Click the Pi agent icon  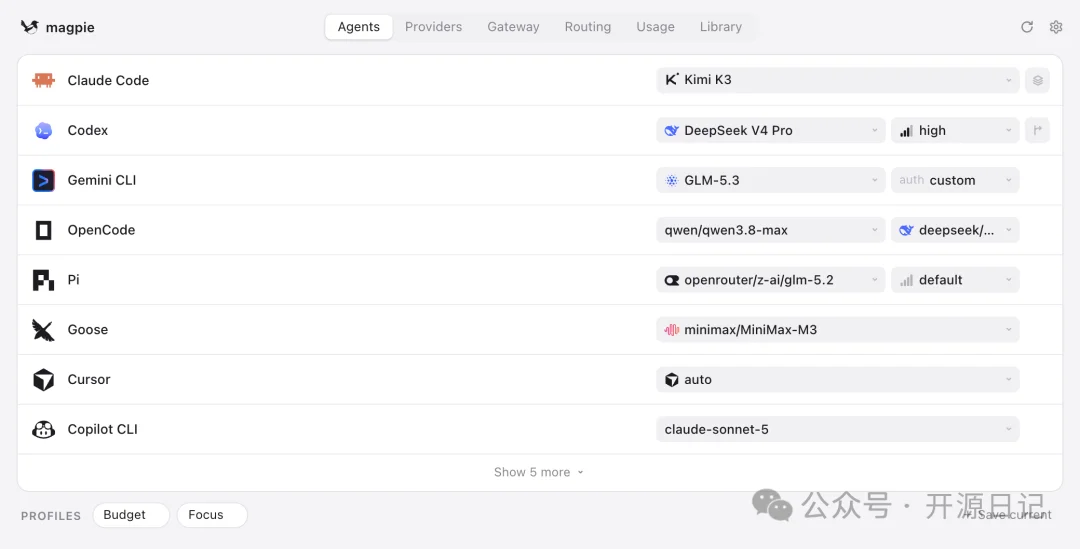(43, 280)
